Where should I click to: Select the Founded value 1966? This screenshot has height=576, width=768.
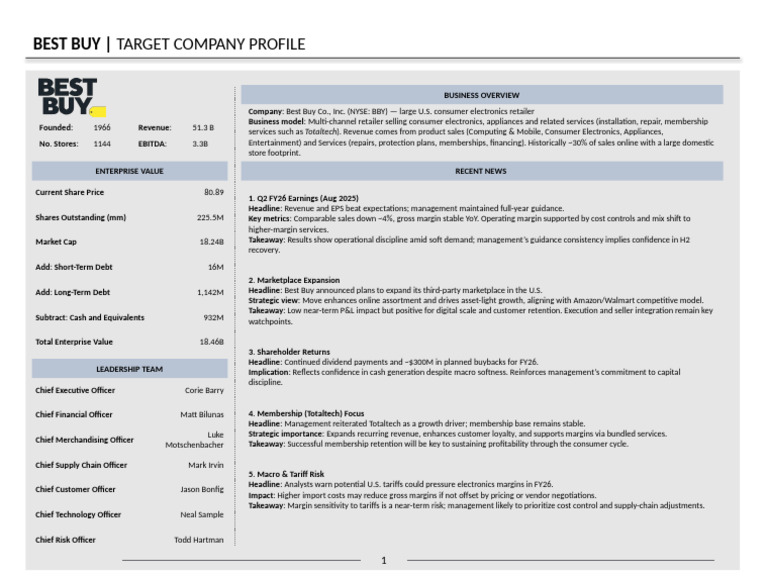(102, 127)
